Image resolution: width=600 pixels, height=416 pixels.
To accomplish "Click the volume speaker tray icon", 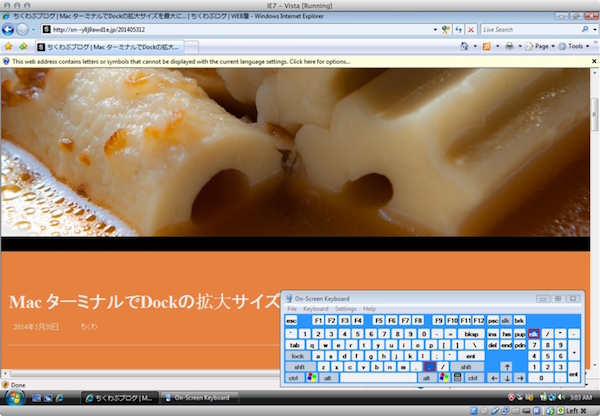I will (562, 398).
